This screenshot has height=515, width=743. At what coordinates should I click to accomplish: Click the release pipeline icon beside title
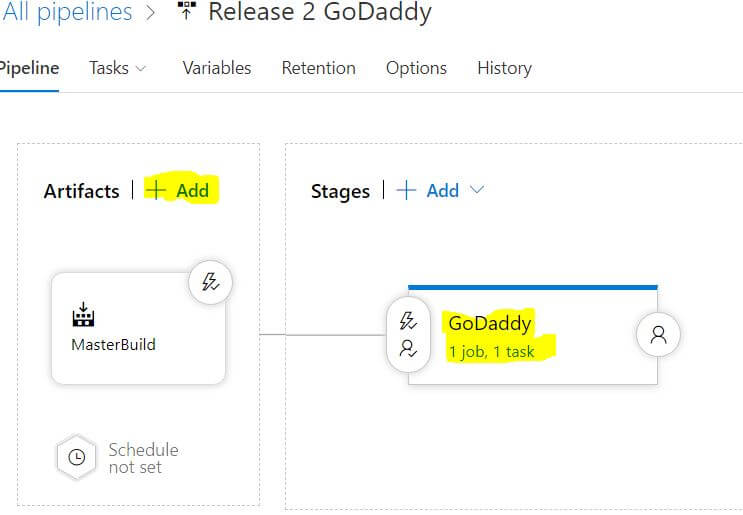tap(186, 10)
